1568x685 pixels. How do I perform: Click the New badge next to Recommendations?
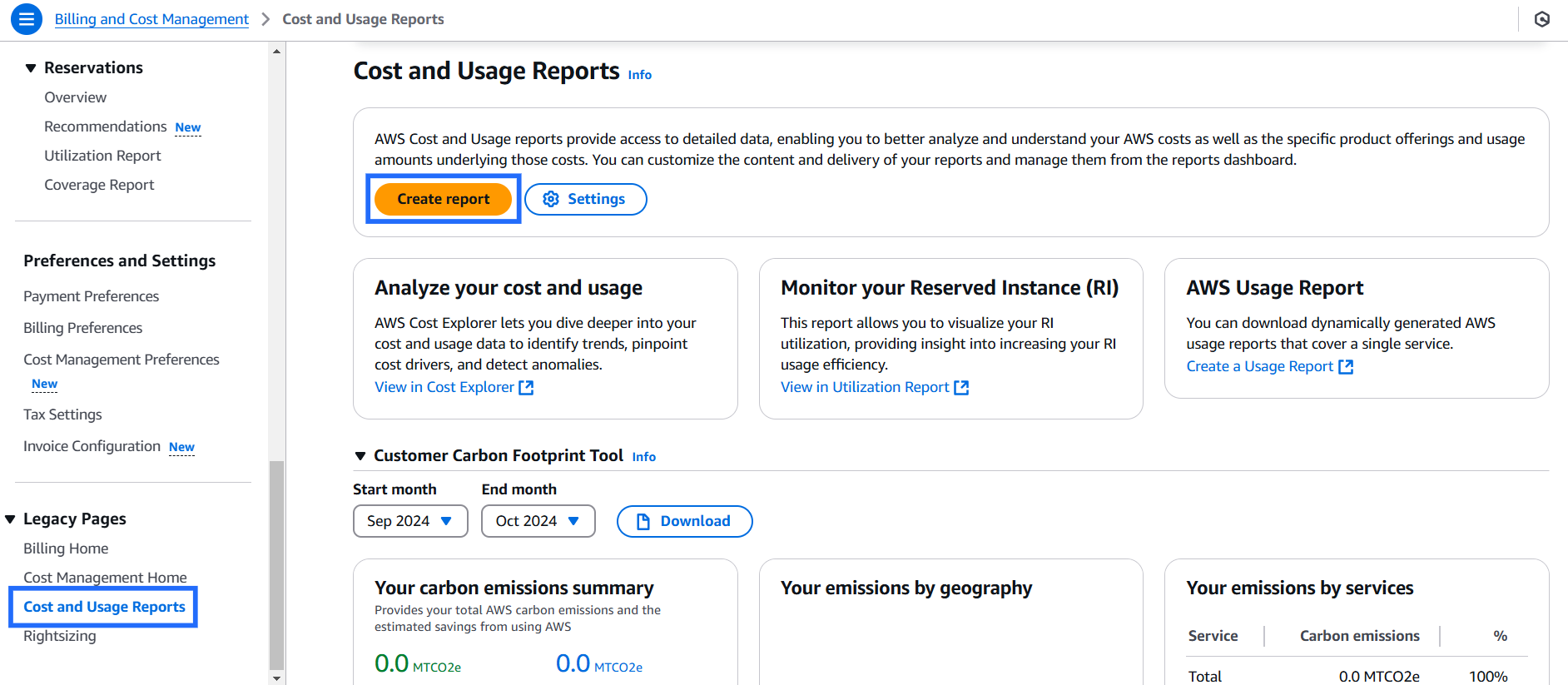(x=188, y=127)
